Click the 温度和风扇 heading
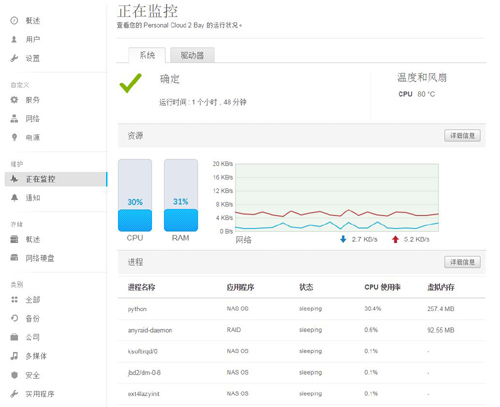 tap(422, 77)
